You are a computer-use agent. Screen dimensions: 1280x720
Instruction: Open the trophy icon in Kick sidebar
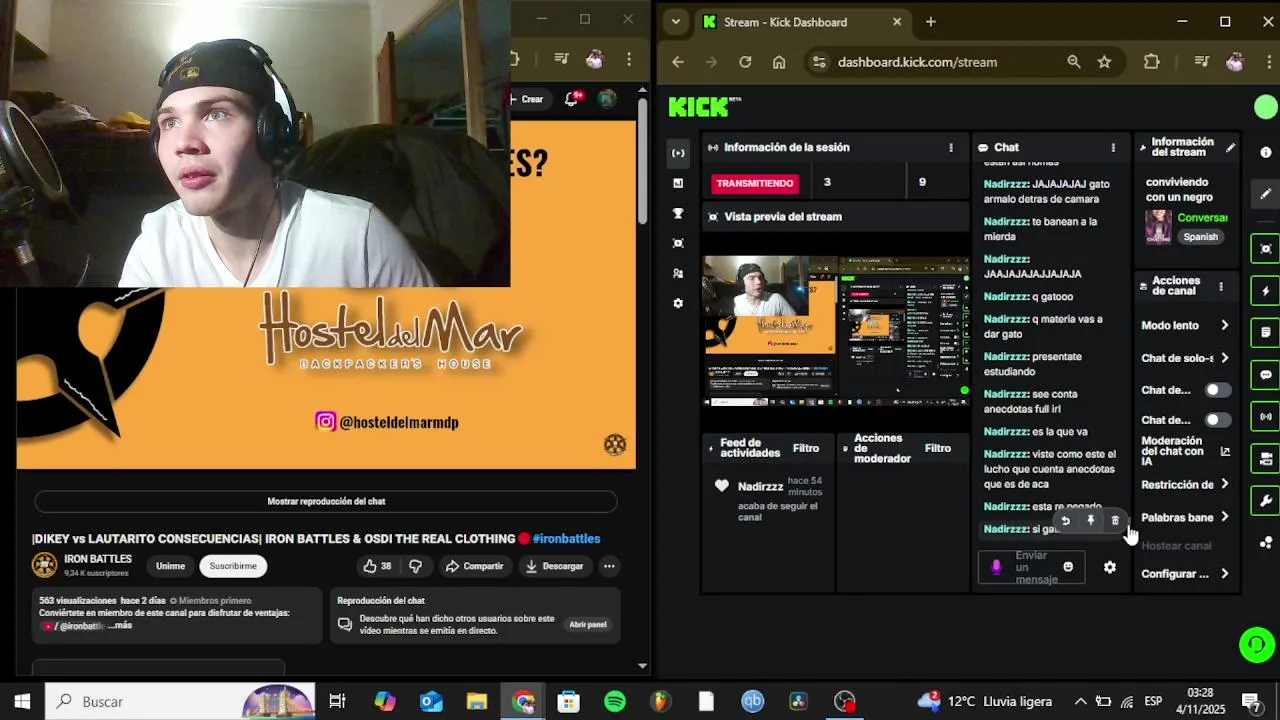678,213
